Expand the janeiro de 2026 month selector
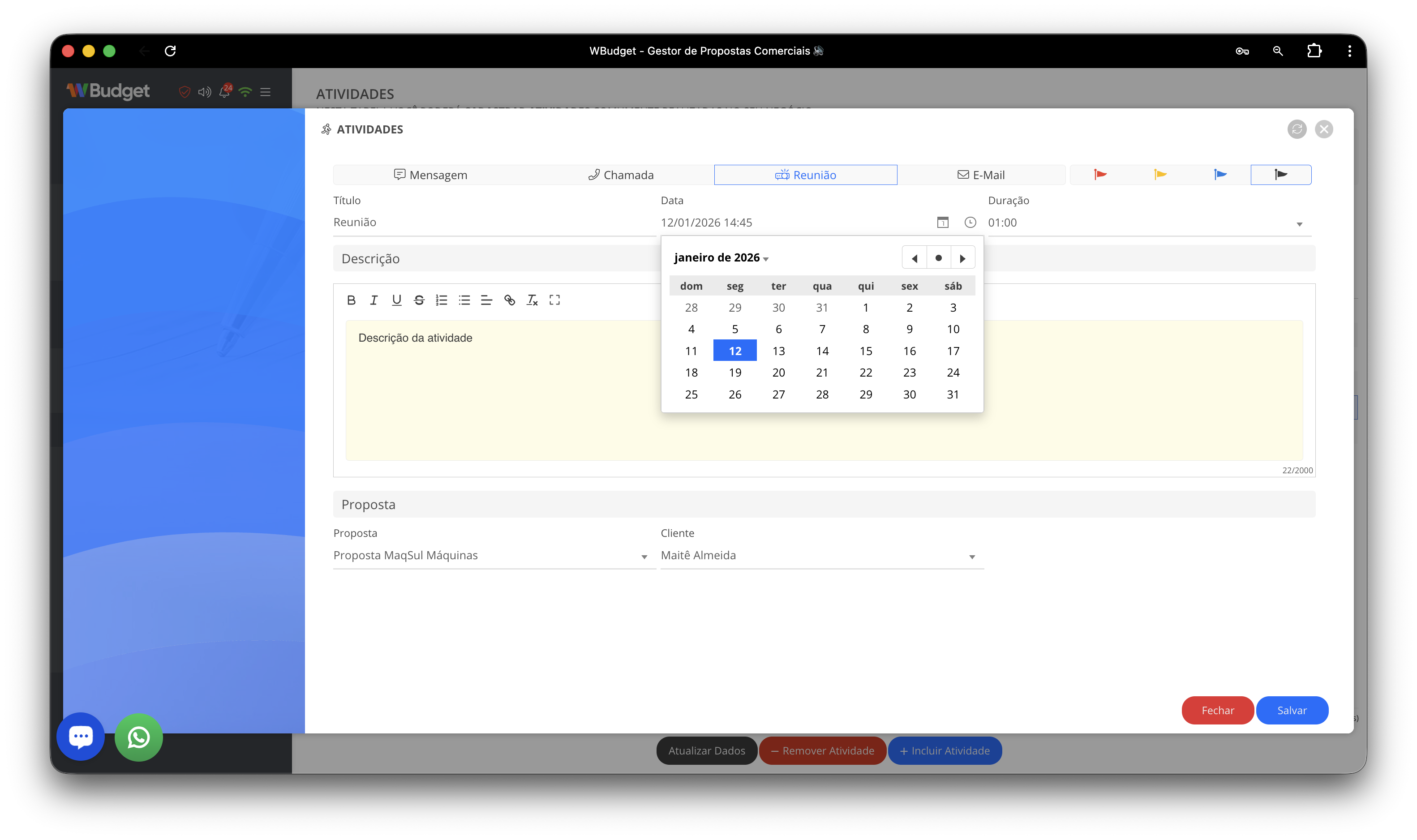1417x840 pixels. (721, 258)
